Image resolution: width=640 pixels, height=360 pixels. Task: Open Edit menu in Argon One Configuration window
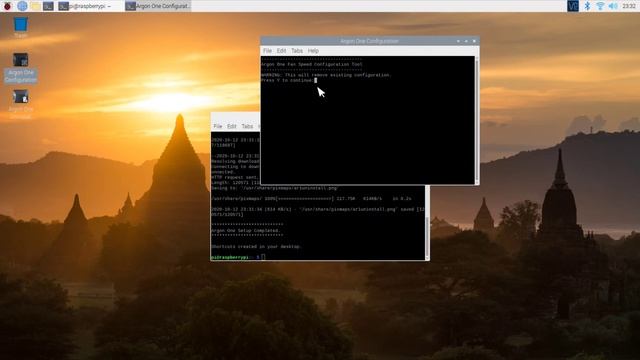click(281, 51)
